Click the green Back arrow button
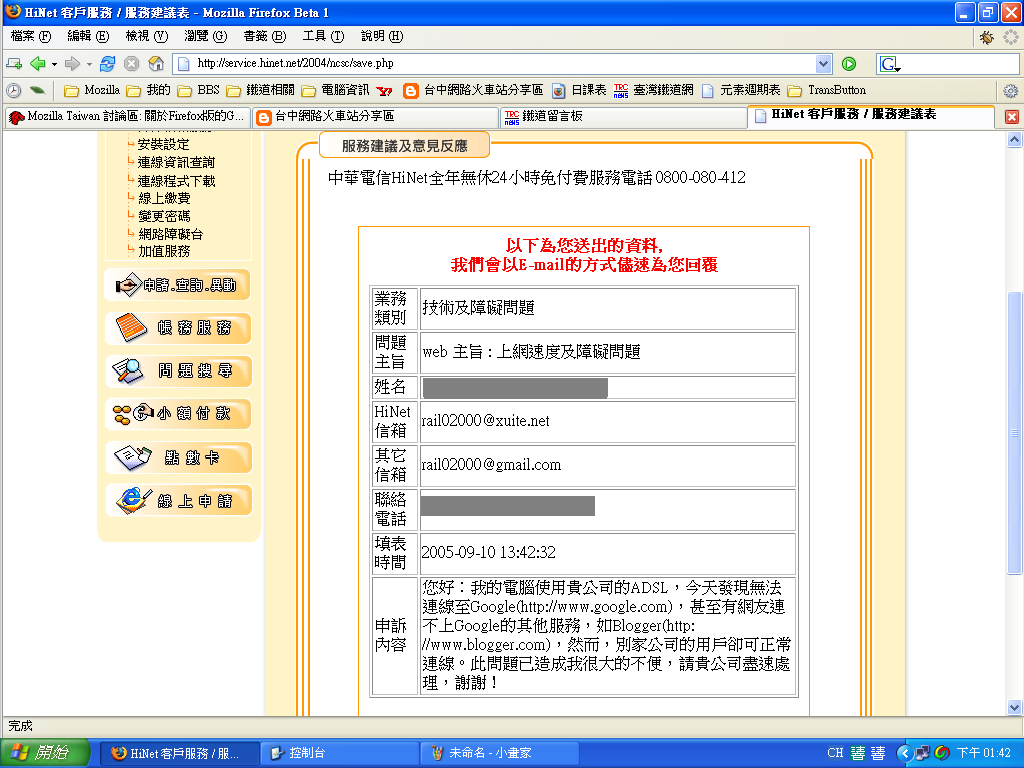This screenshot has height=768, width=1024. [37, 64]
